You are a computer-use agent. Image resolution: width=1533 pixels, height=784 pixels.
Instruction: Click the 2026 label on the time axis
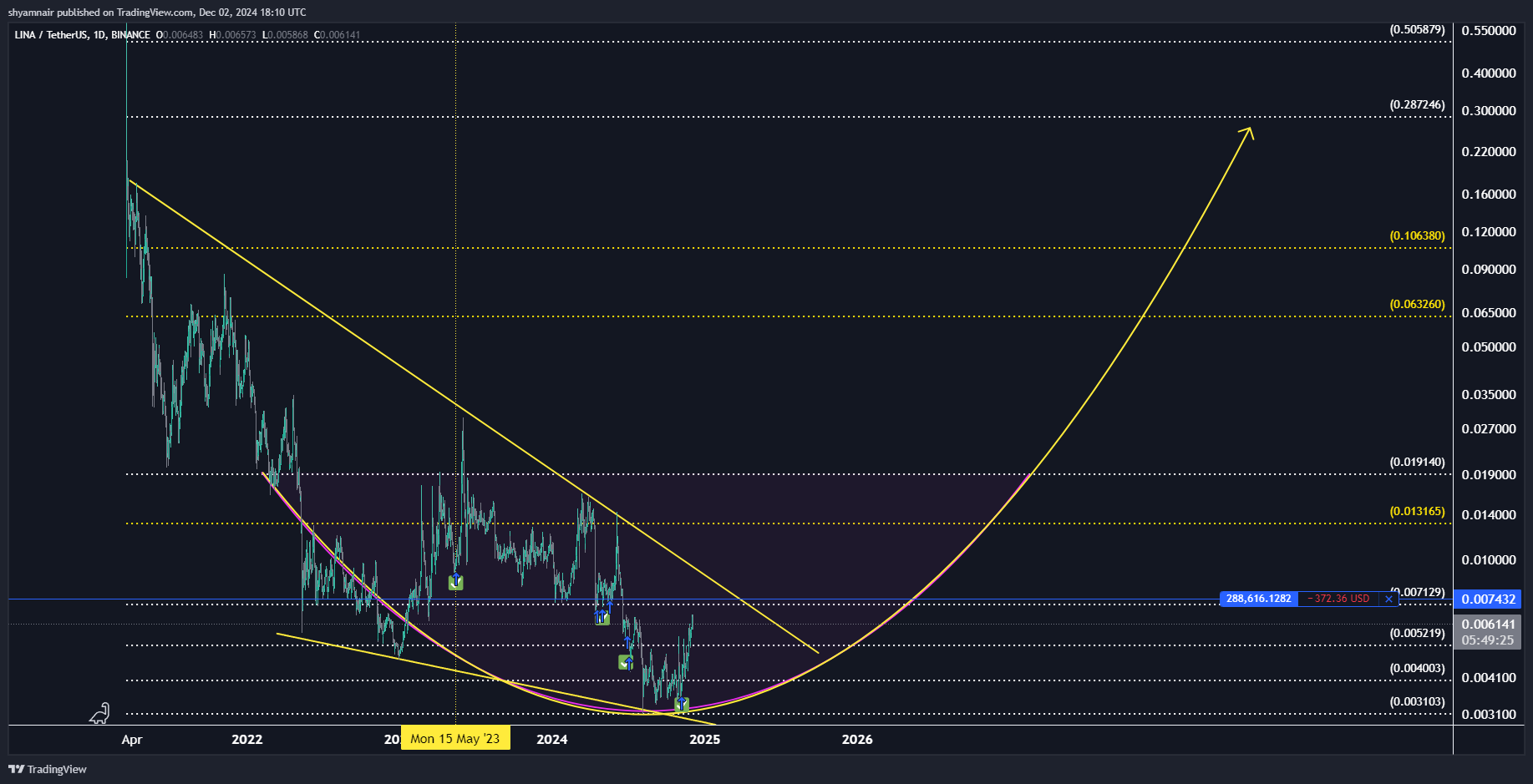pyautogui.click(x=857, y=739)
